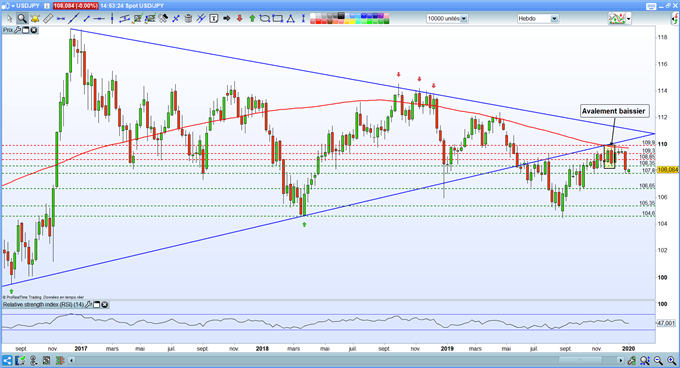Select the vertical measure arrow tool
Image resolution: width=680 pixels, height=368 pixels.
pyautogui.click(x=303, y=19)
